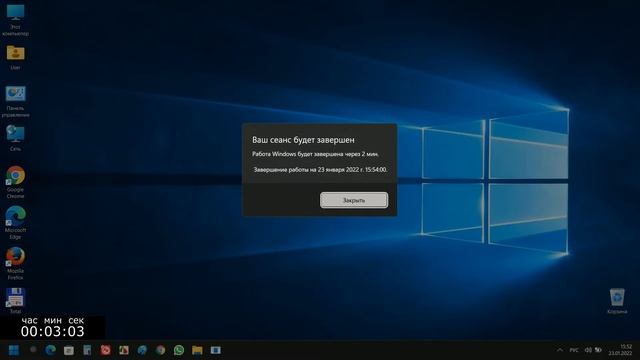The width and height of the screenshot is (640, 360).
Task: Select Google Chrome shortcut on the desktop
Action: point(16,182)
